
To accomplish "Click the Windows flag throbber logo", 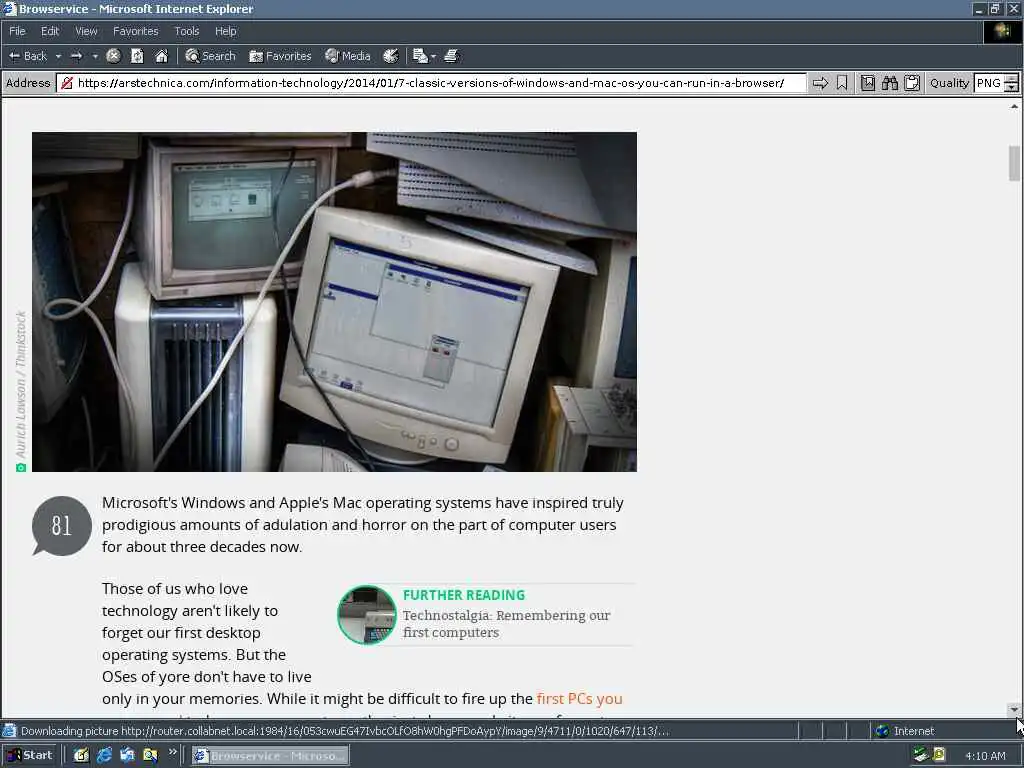I will (1002, 31).
